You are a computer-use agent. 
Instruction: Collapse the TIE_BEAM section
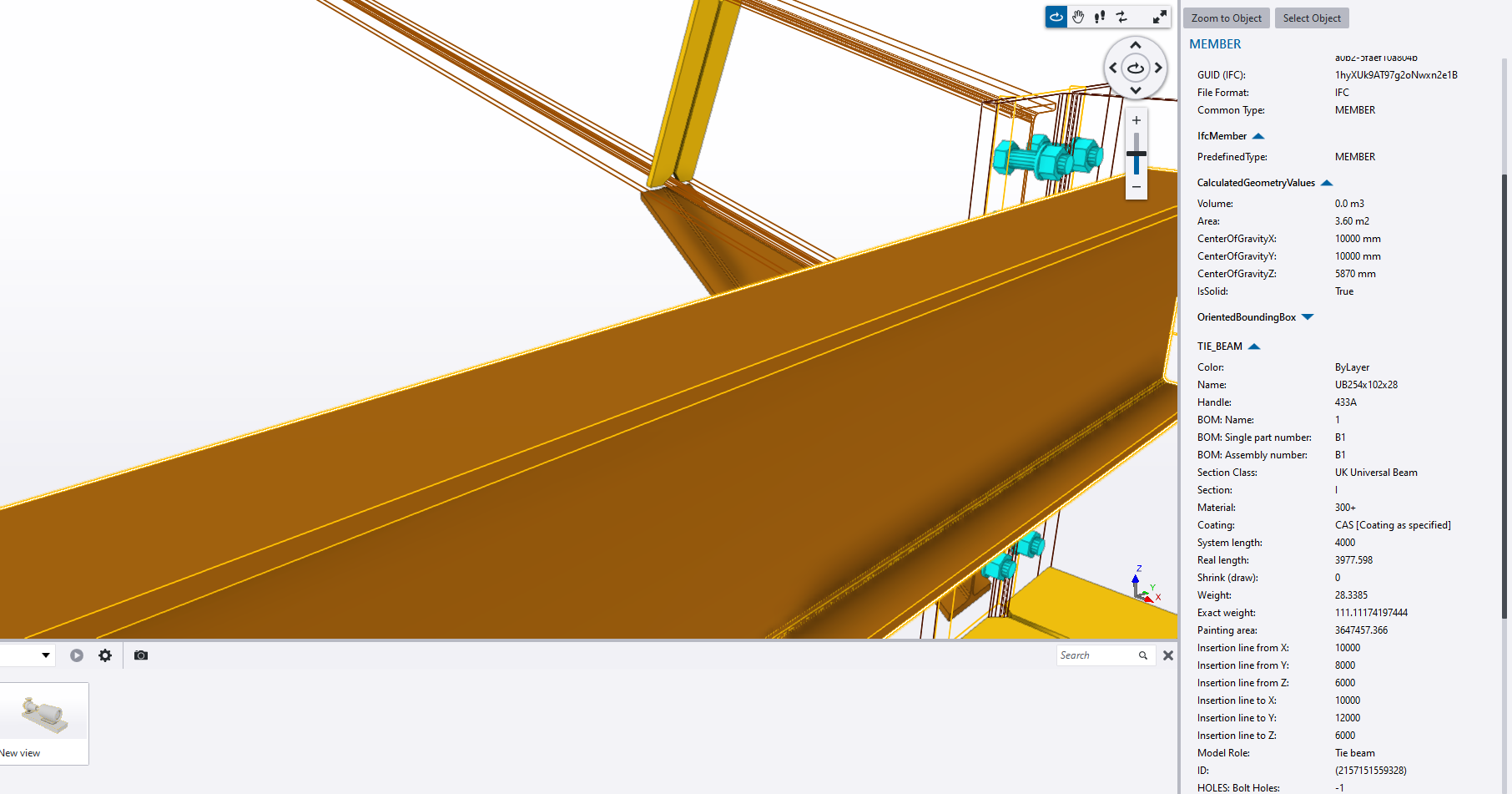click(x=1254, y=346)
